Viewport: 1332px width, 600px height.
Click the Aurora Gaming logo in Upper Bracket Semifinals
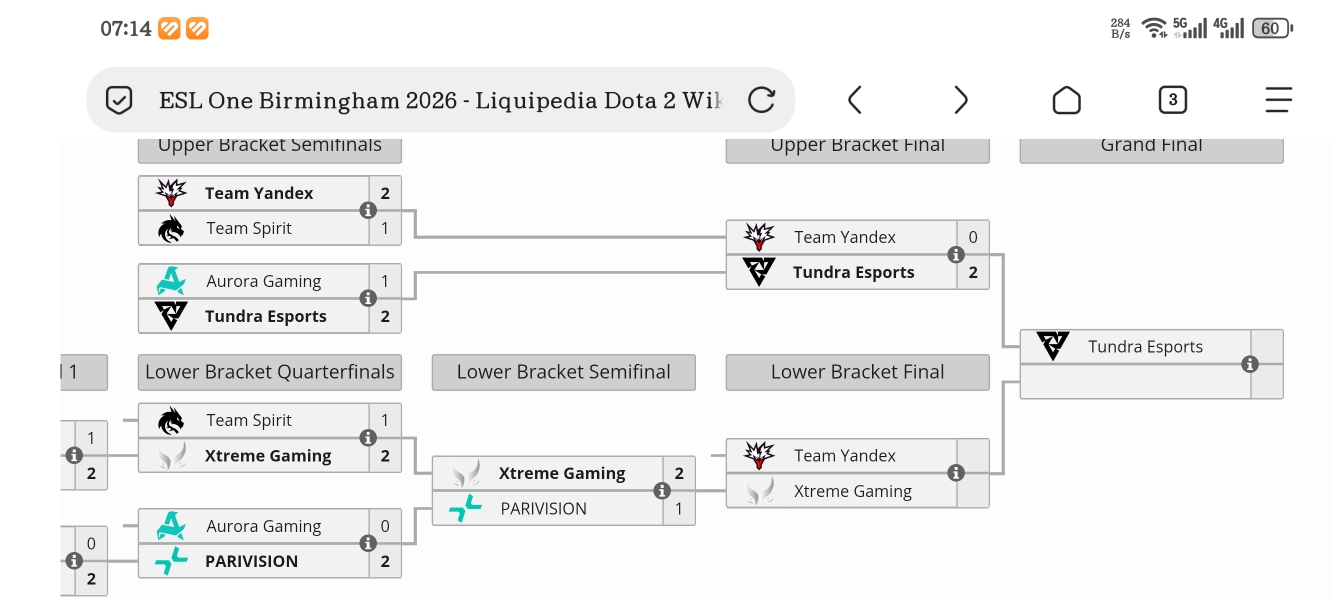(x=171, y=281)
